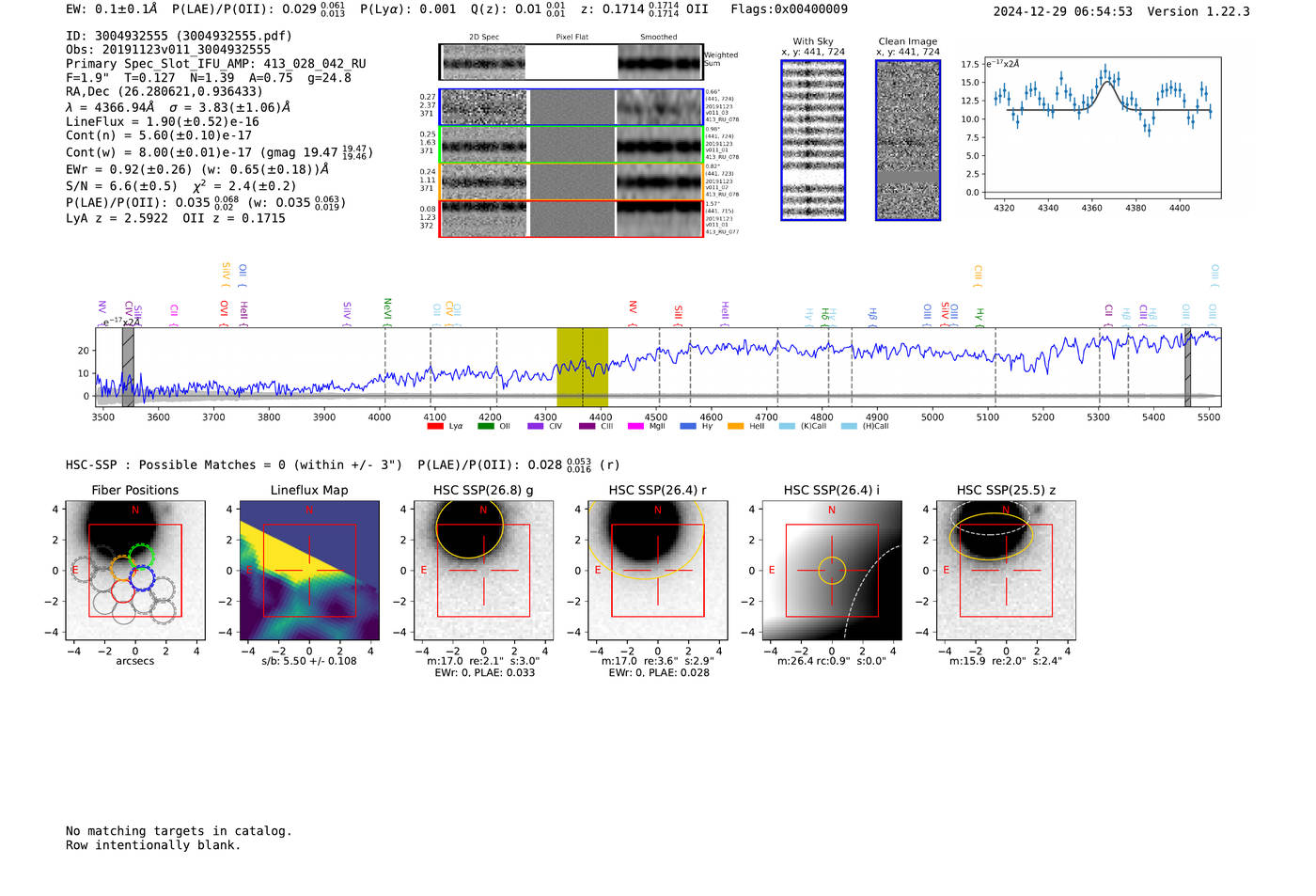Click the EWr: 0, PLAE: 0.033 caption
Image resolution: width=1316 pixels, height=896 pixels.
click(484, 672)
